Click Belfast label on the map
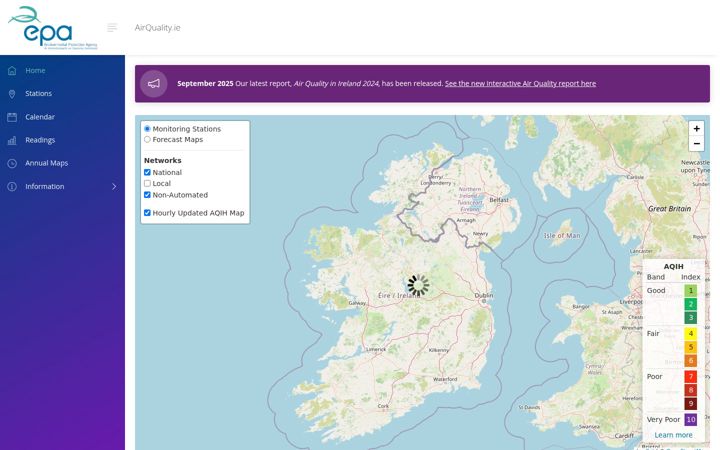 click(x=499, y=200)
